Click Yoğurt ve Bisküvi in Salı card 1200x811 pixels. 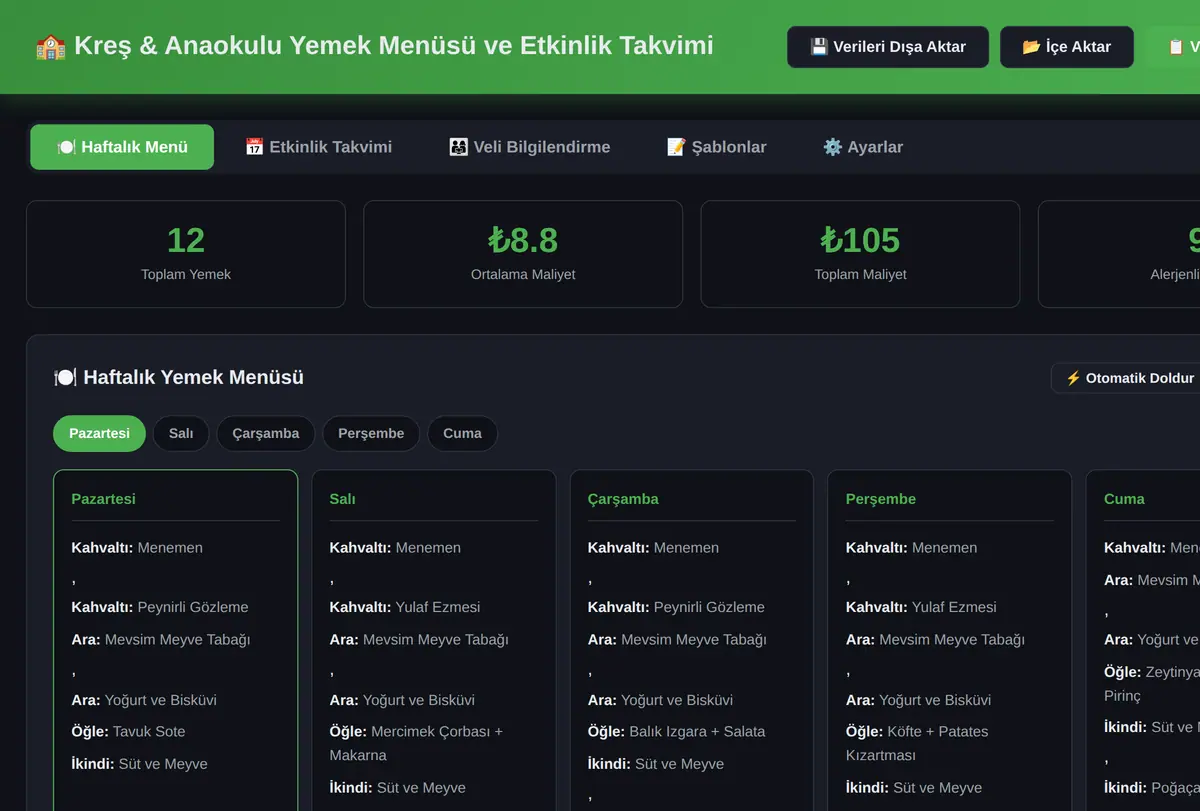pyautogui.click(x=419, y=700)
